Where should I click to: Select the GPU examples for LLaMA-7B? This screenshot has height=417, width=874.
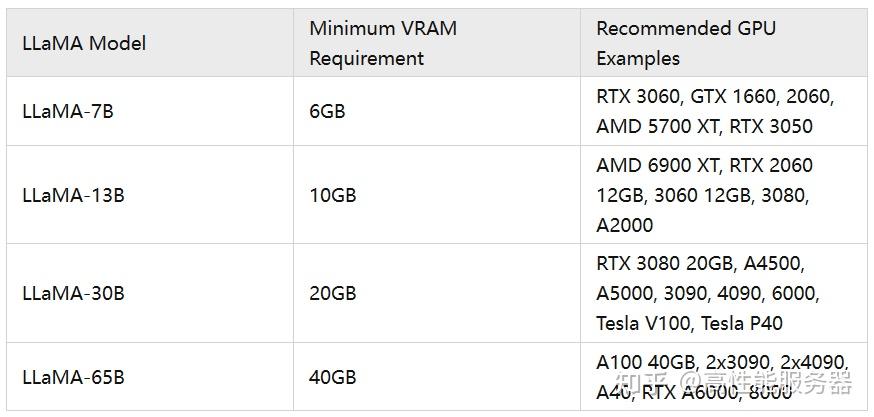coord(715,111)
